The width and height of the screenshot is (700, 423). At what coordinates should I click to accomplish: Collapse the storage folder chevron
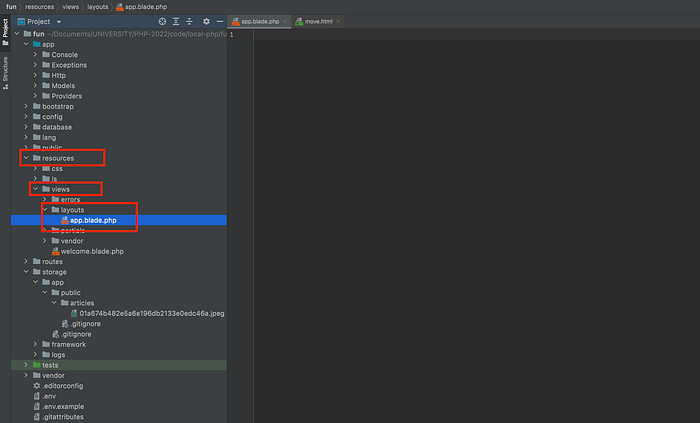click(26, 272)
